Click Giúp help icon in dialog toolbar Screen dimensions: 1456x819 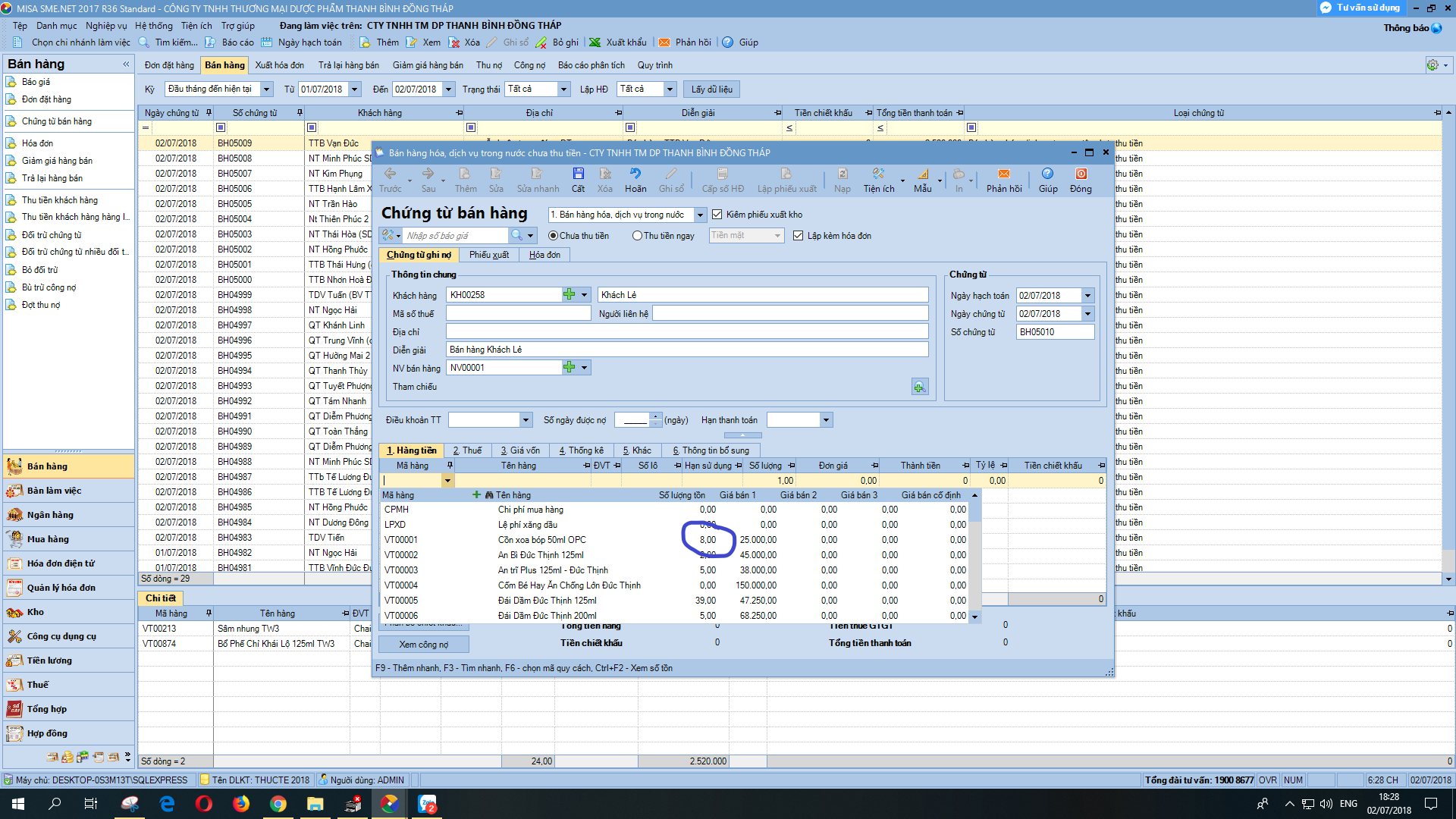[1047, 174]
